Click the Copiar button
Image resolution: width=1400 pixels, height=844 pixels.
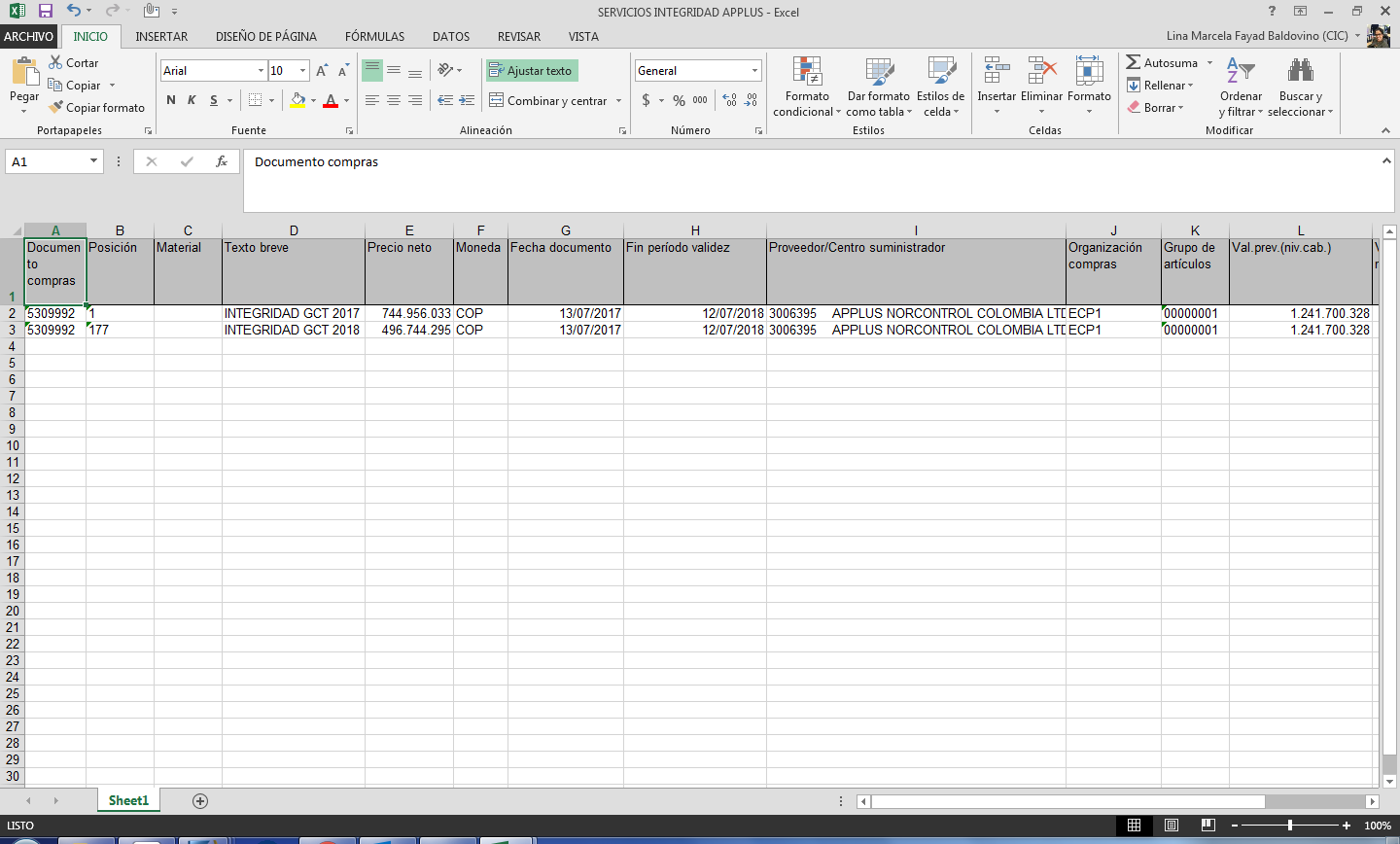coord(75,85)
